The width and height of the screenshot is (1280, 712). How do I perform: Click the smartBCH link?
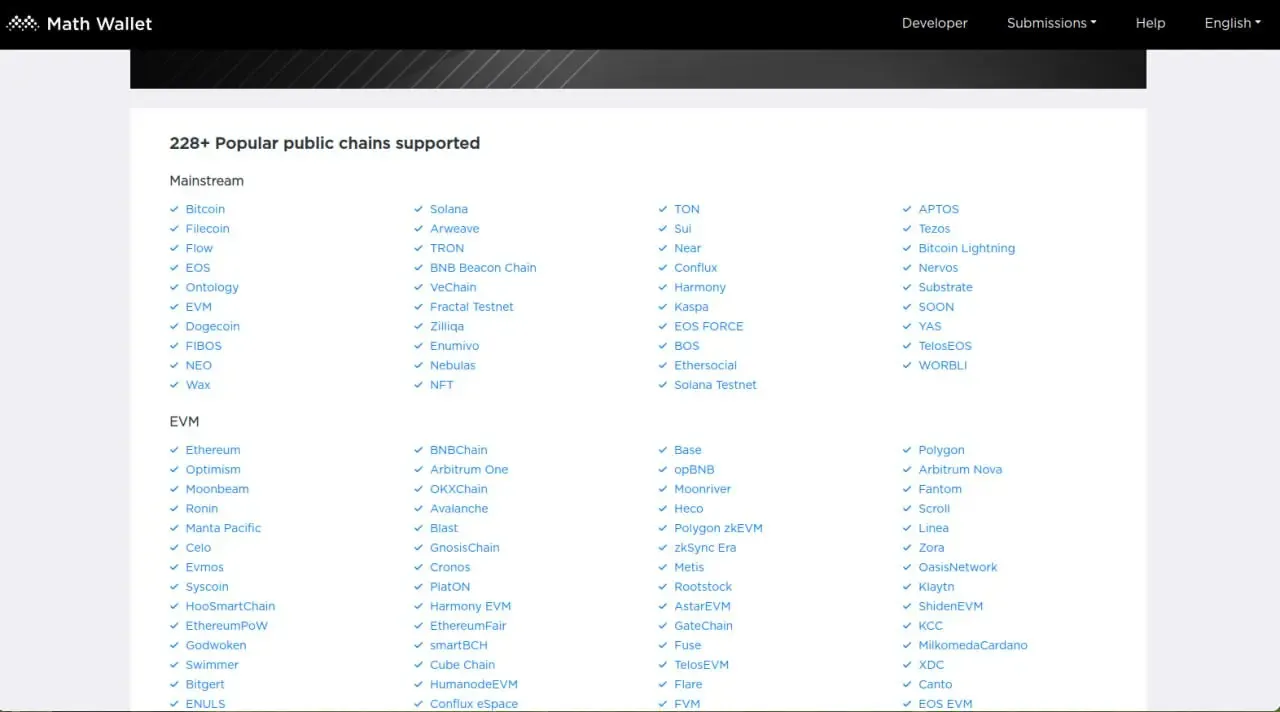click(x=459, y=645)
